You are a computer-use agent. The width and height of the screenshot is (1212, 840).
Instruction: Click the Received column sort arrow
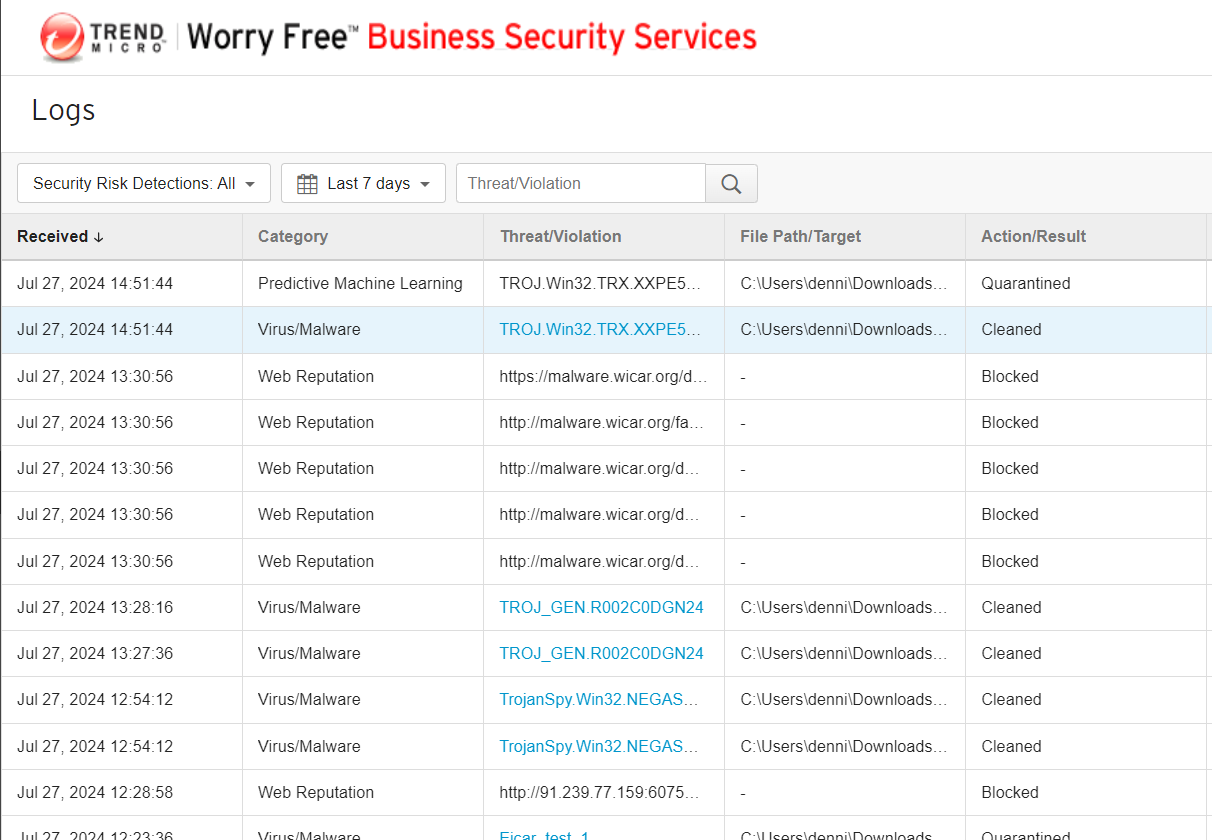click(98, 237)
